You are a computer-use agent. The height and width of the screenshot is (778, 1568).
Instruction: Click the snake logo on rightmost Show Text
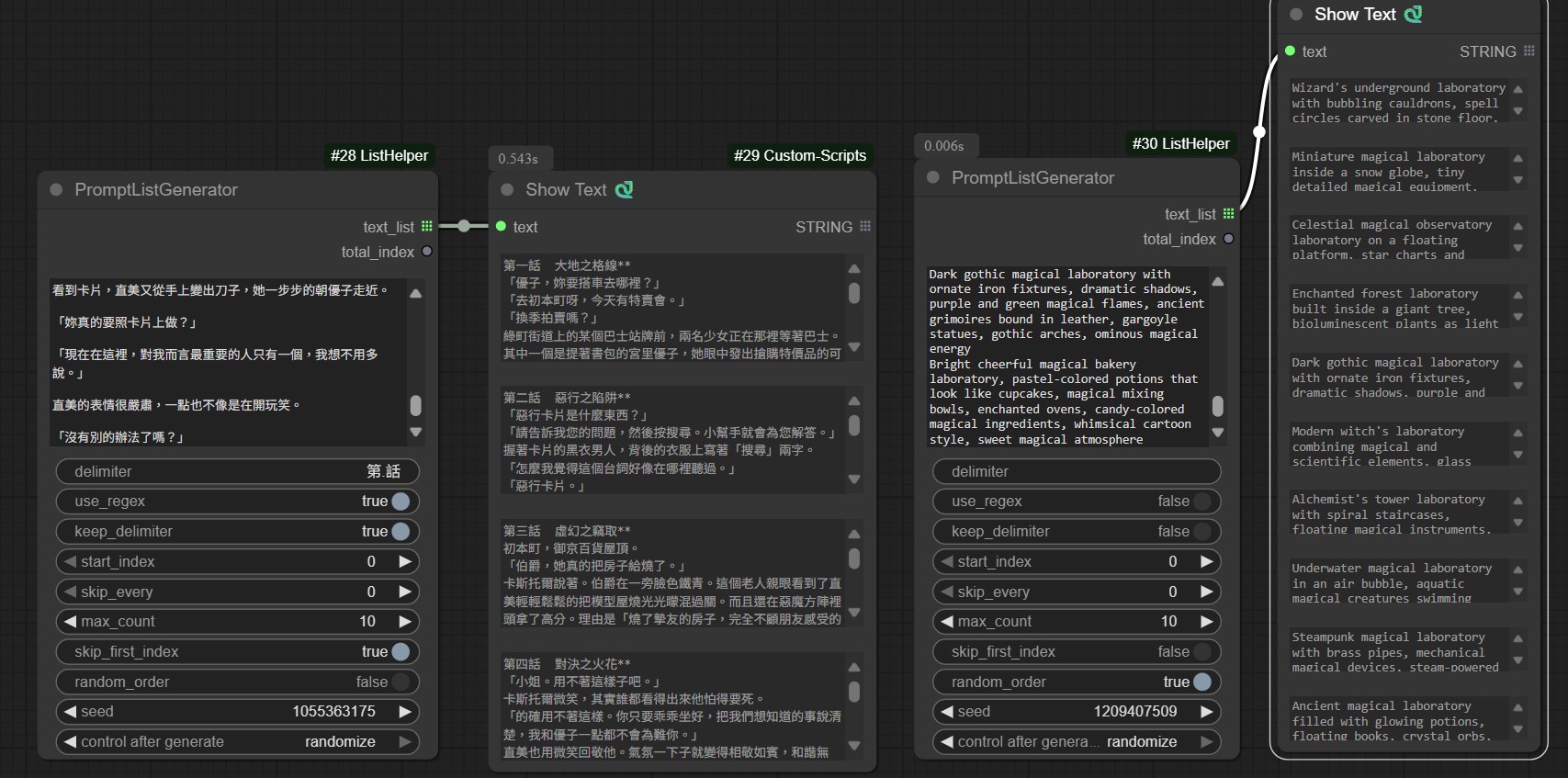point(1414,15)
